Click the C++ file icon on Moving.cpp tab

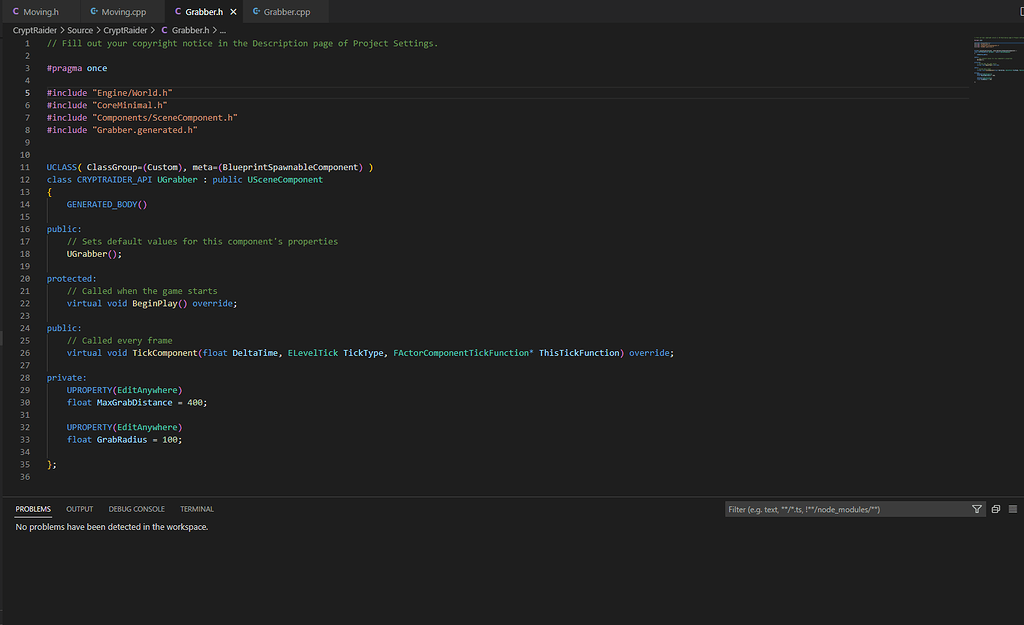pyautogui.click(x=93, y=11)
